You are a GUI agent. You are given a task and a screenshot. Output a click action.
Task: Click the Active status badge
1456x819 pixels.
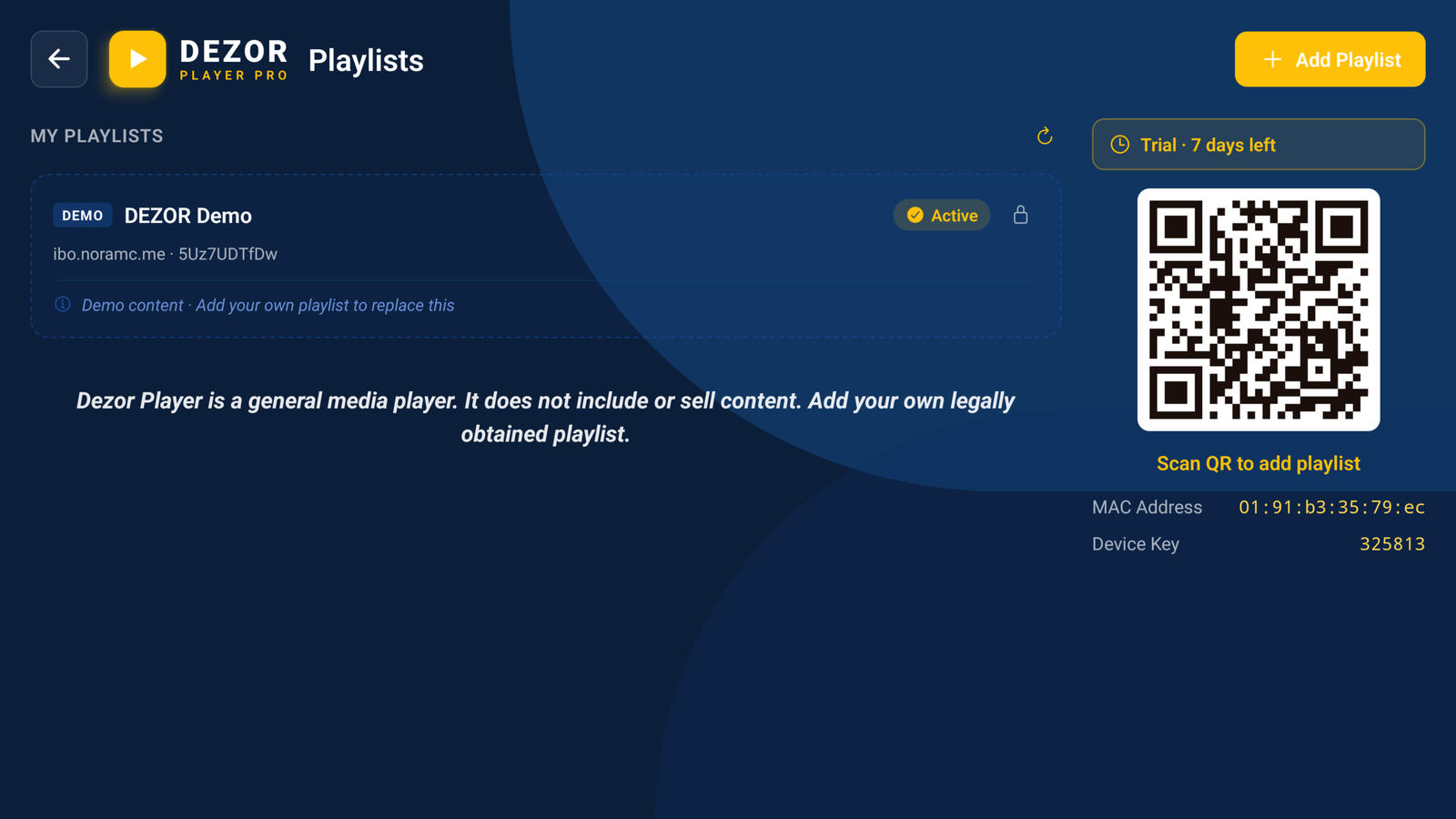(x=942, y=215)
